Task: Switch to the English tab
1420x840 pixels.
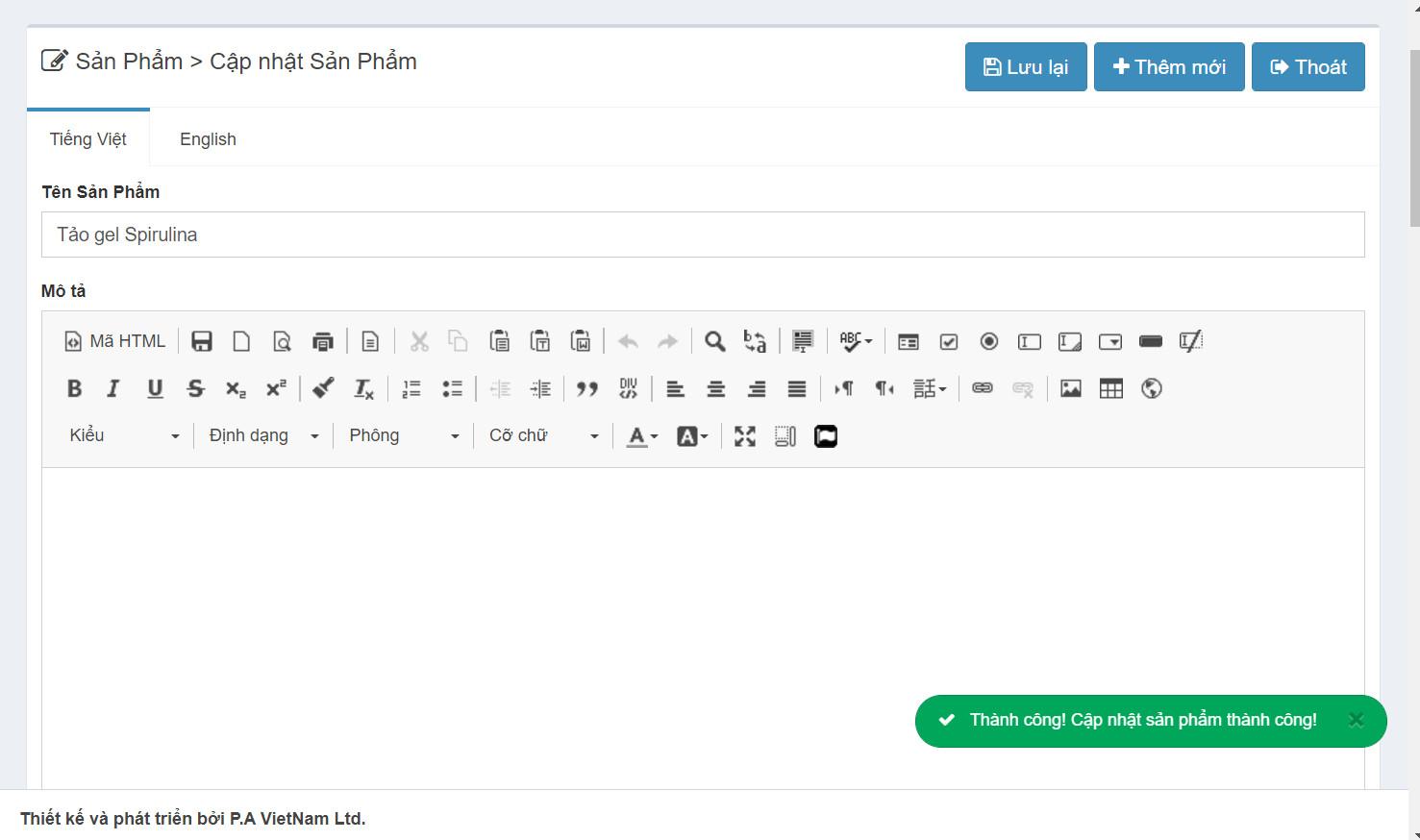Action: 208,139
